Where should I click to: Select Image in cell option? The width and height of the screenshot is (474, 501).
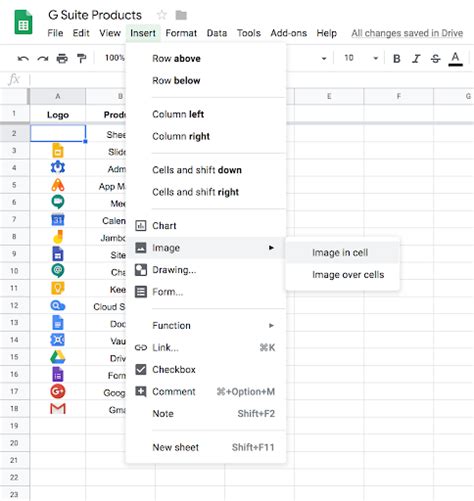342,252
